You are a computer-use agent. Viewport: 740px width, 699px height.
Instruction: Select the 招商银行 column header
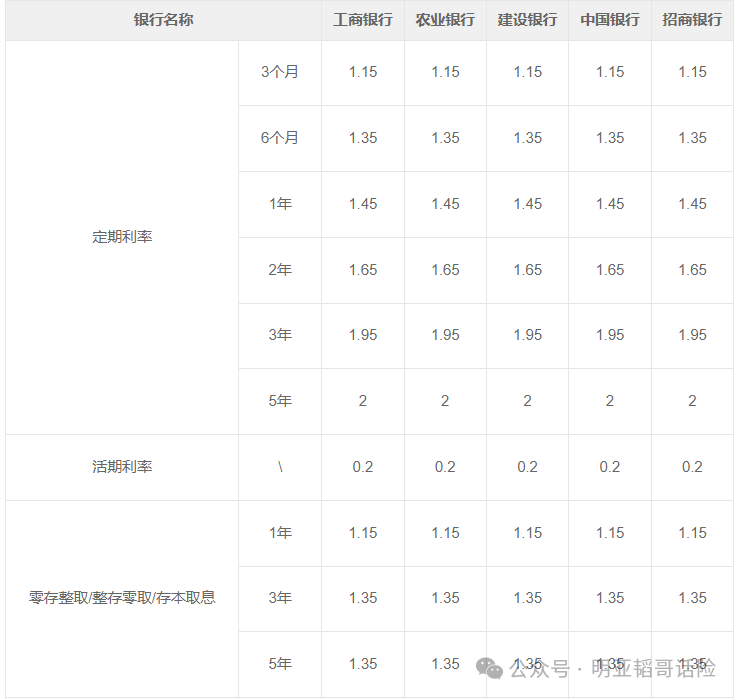[x=692, y=20]
